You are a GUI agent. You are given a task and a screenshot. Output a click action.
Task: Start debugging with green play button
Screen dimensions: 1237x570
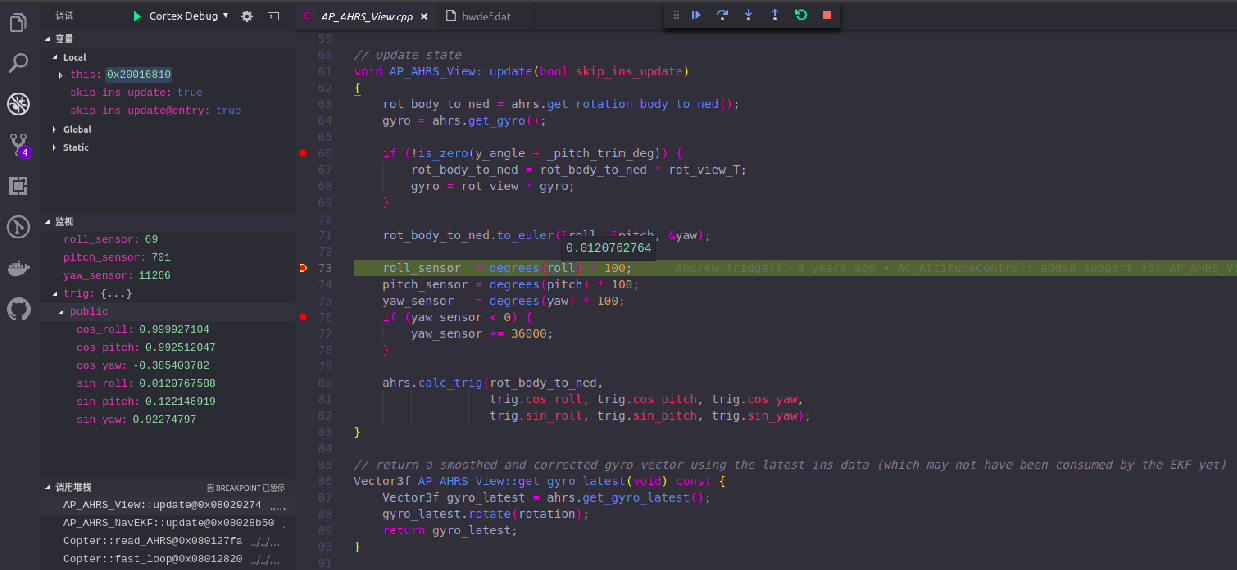(137, 16)
